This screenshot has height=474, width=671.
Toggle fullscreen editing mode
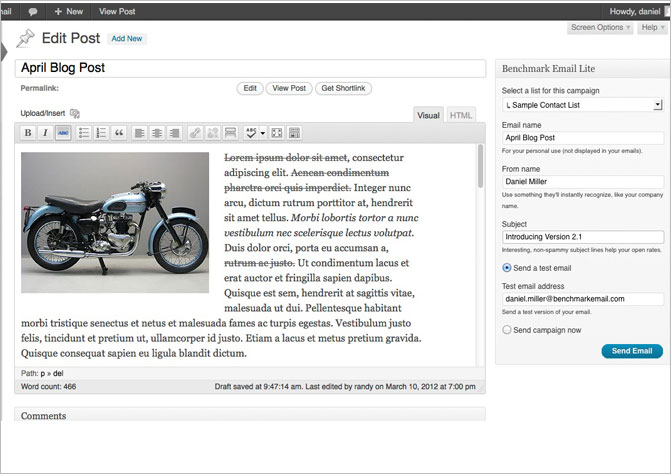(x=277, y=132)
